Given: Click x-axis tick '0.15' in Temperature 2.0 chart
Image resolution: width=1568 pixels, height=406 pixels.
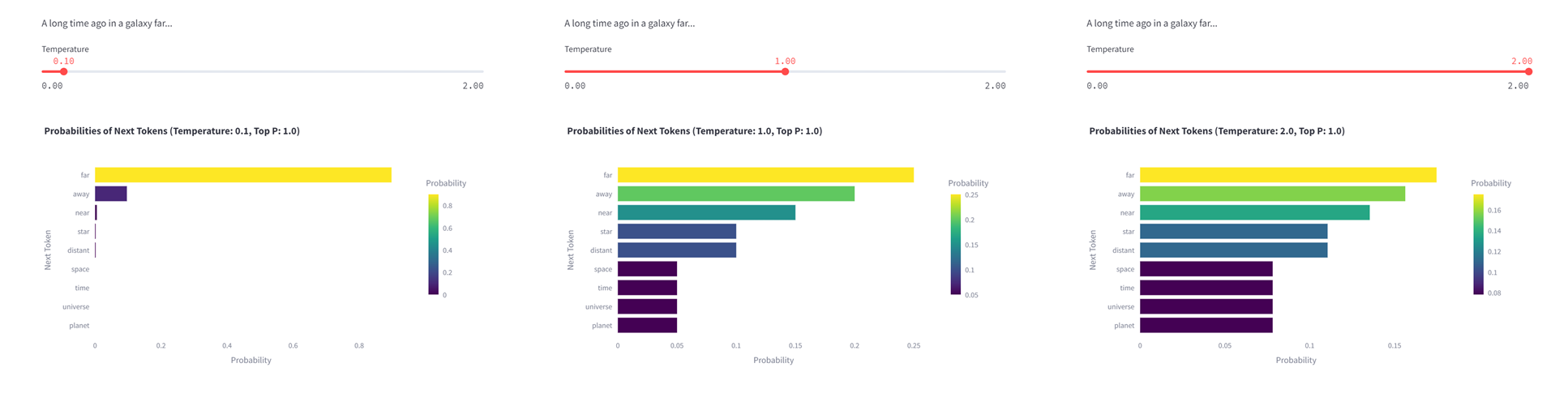Looking at the screenshot, I should point(1394,345).
